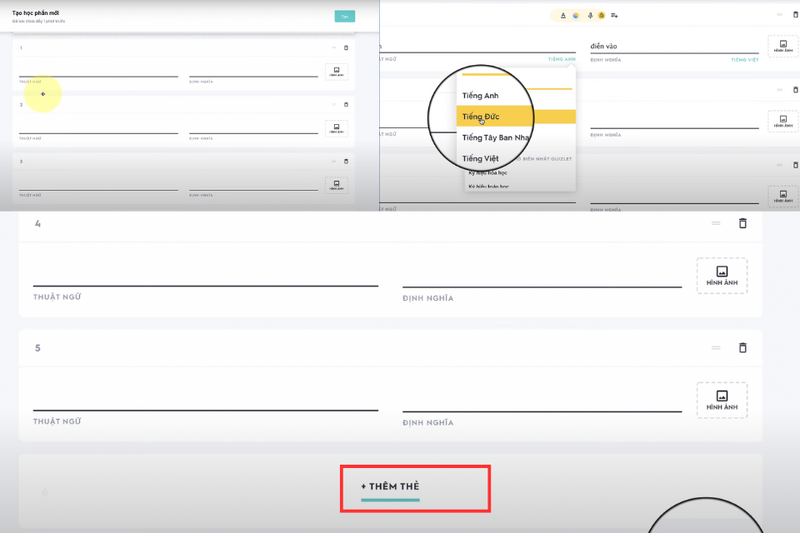Click the 'Tạo học phần mới' heading
Screen dimensions: 800x533
pos(35,13)
